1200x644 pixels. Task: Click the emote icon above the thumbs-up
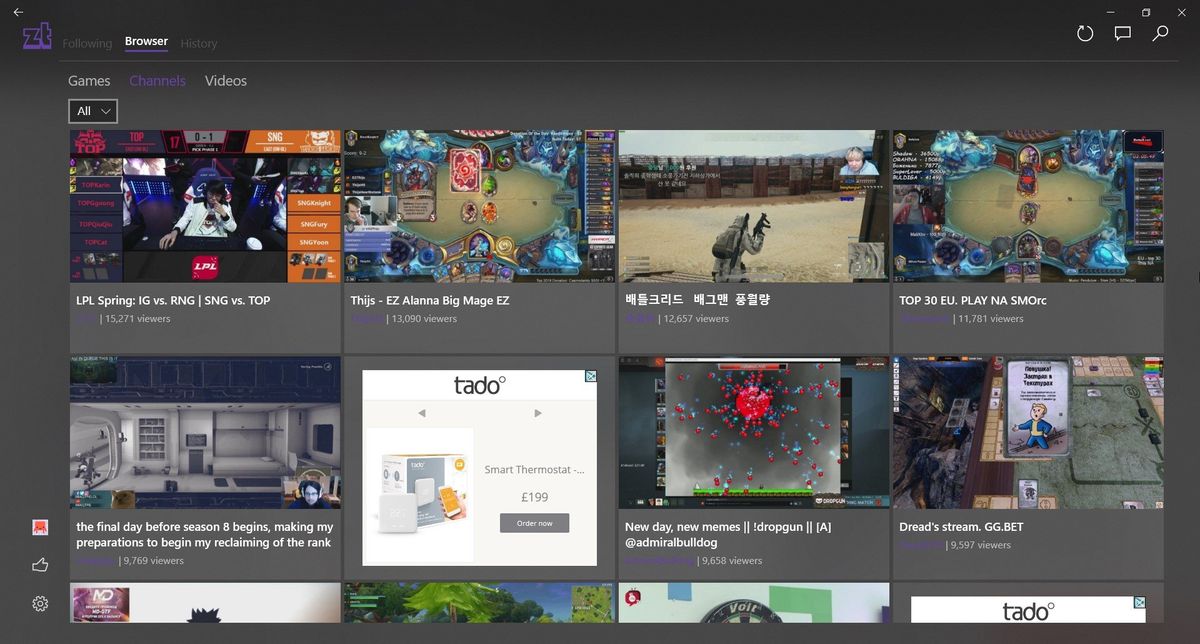pos(39,526)
